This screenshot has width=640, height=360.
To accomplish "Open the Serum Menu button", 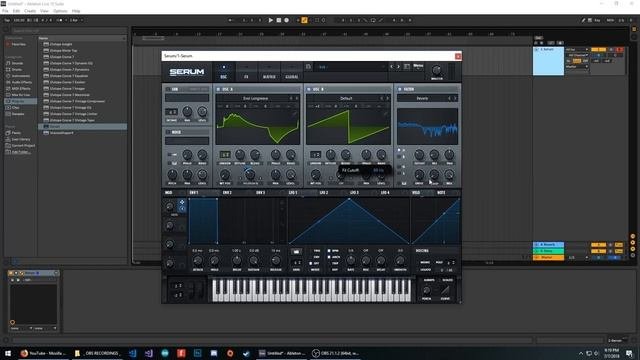I will pos(418,66).
